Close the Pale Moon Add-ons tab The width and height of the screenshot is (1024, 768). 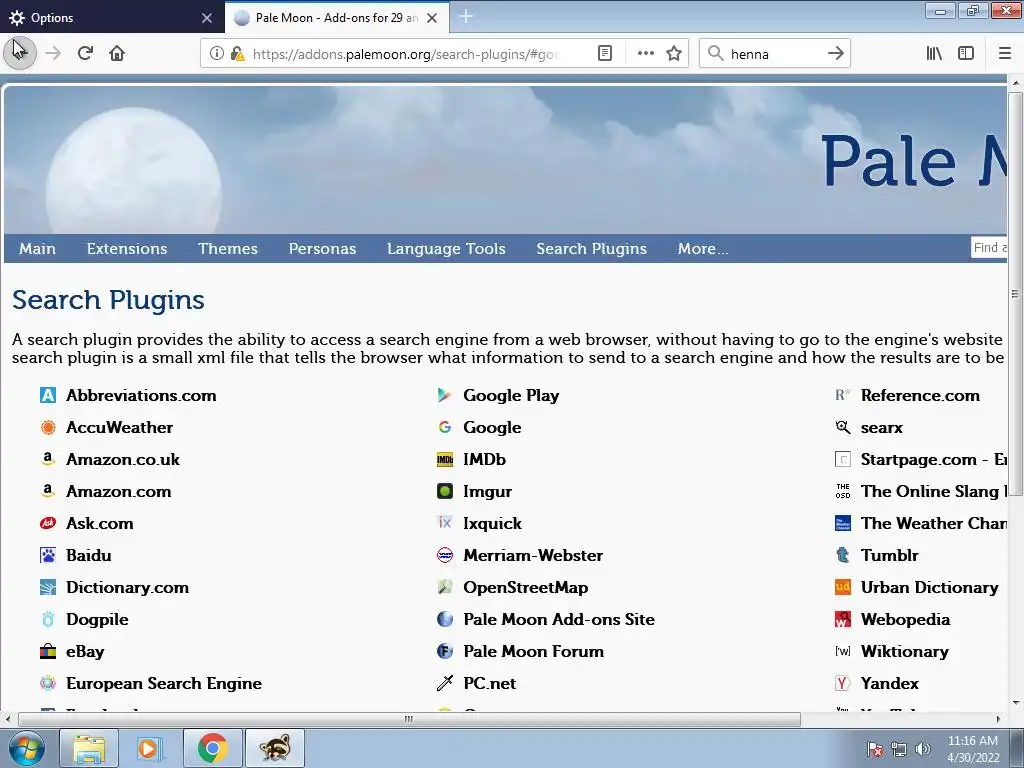point(432,18)
